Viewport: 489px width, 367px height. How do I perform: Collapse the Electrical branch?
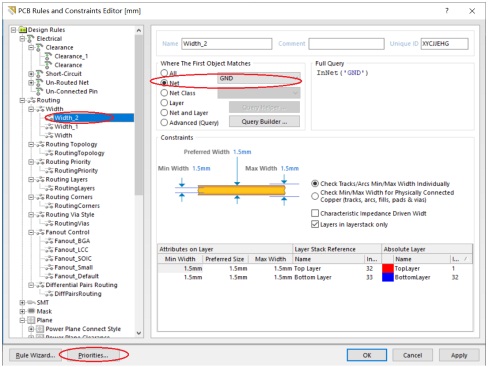click(22, 39)
